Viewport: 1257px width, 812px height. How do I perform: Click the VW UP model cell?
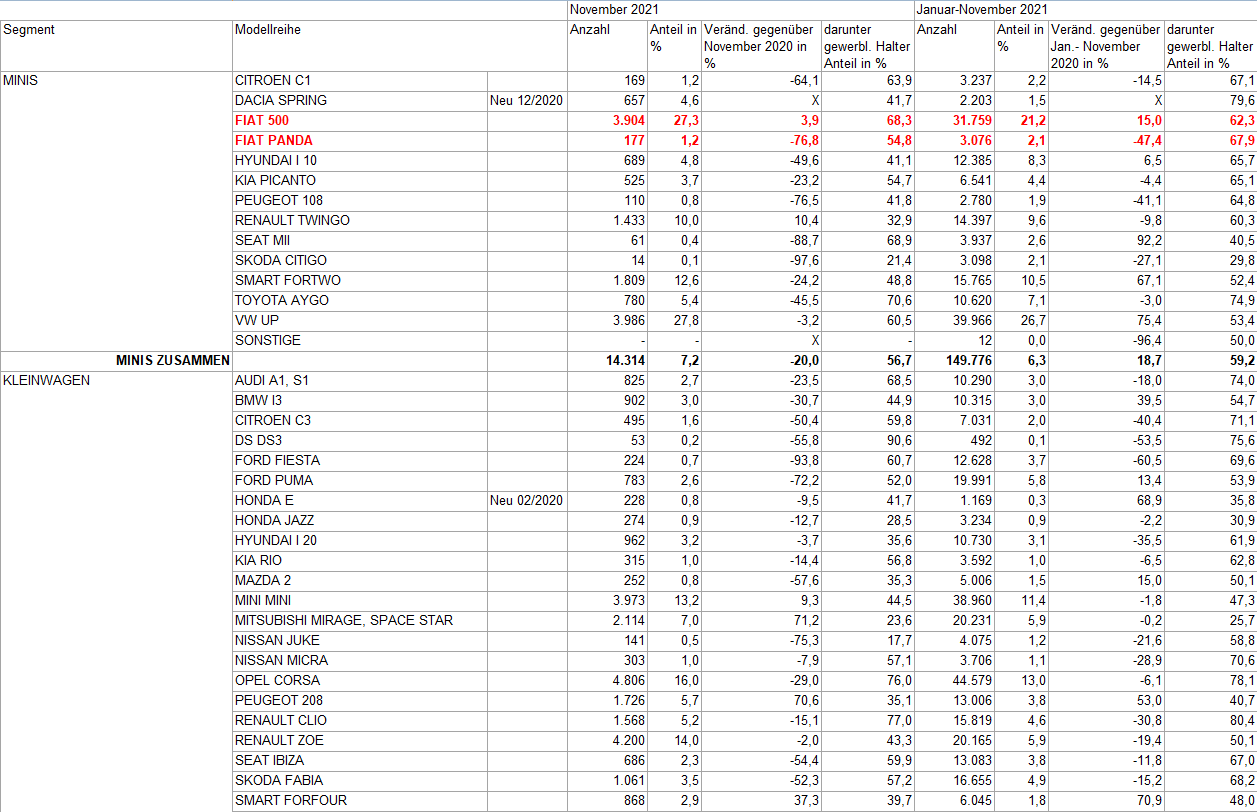pyautogui.click(x=257, y=320)
